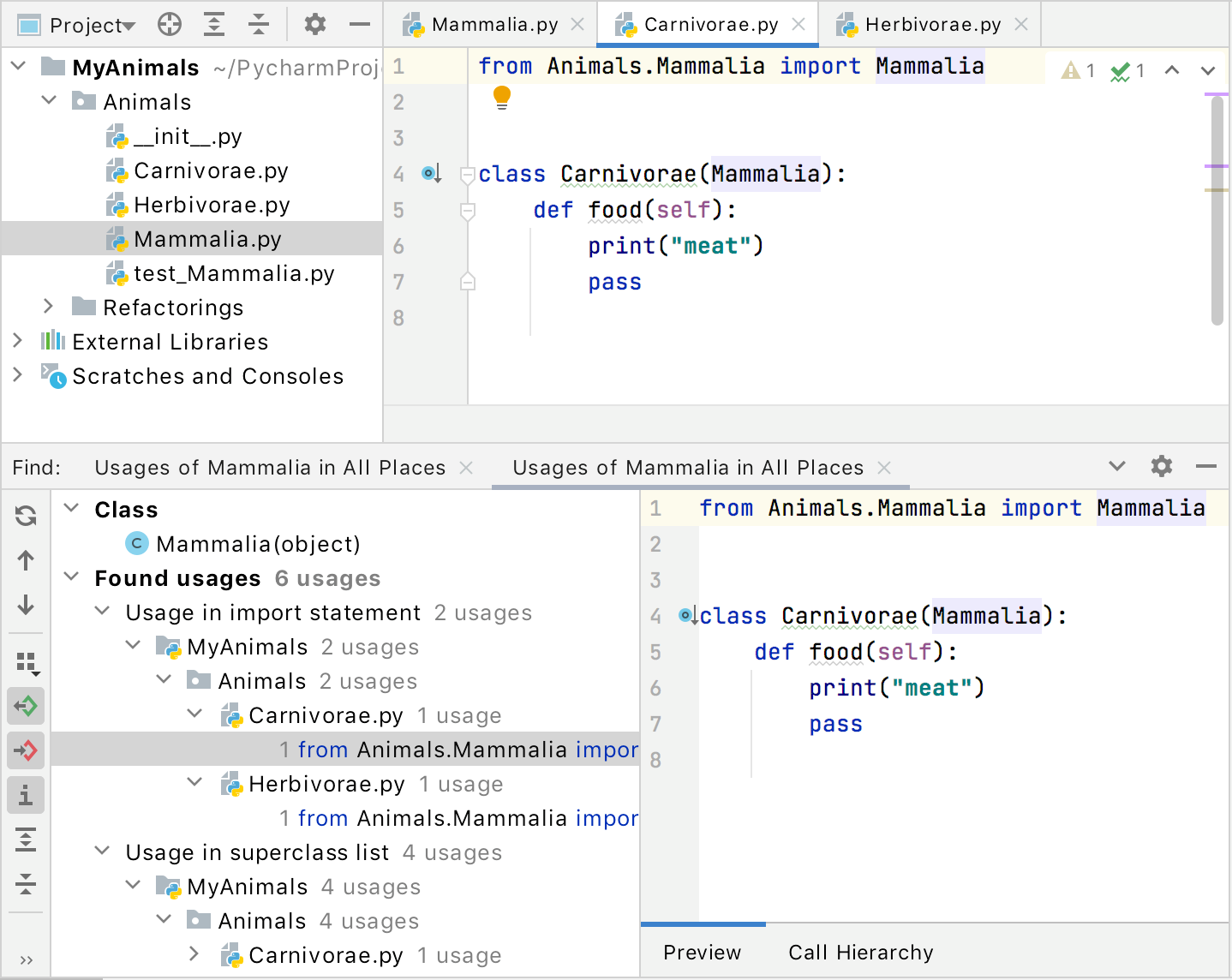
Task: Expand all nodes in the Project tree
Action: pyautogui.click(x=214, y=24)
